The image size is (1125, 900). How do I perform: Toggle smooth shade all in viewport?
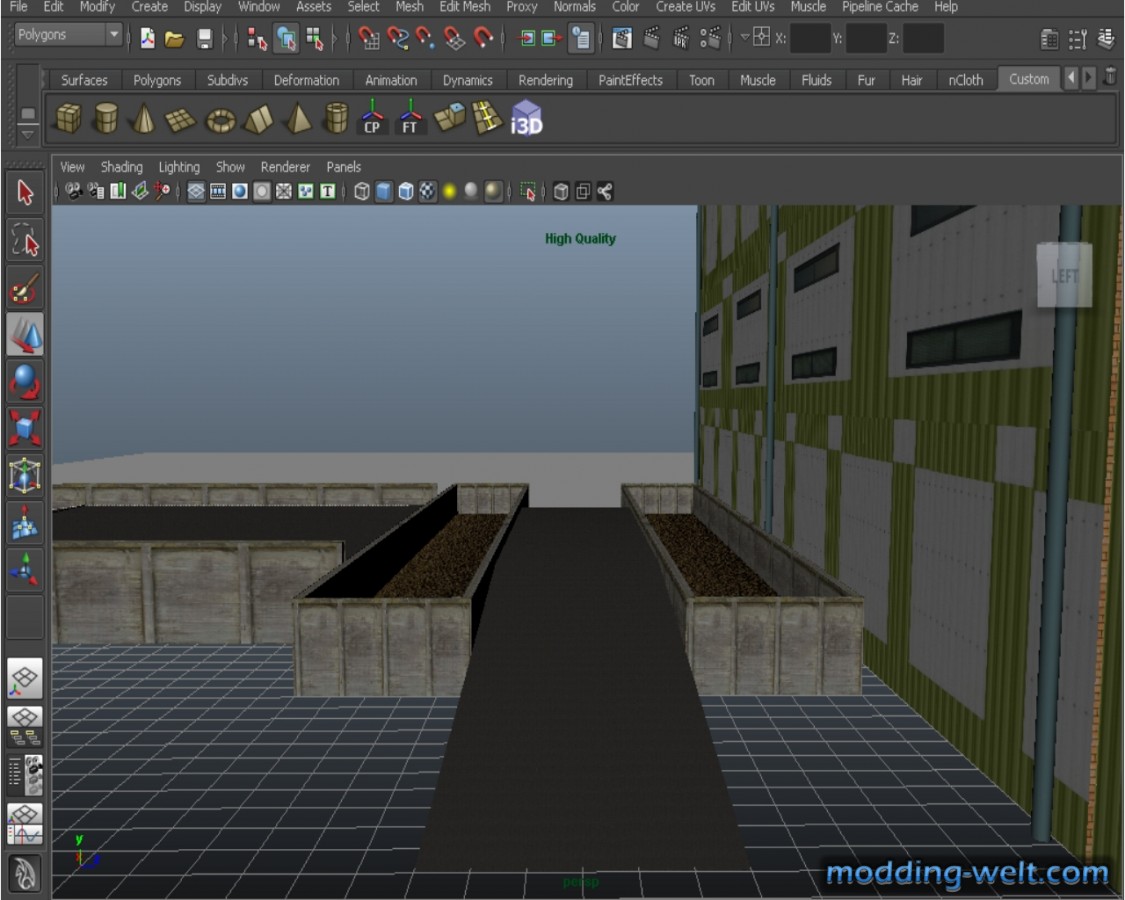pyautogui.click(x=385, y=192)
